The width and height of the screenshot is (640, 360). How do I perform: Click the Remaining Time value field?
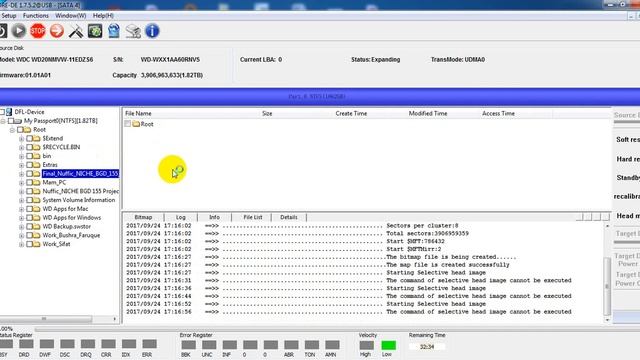pyautogui.click(x=427, y=347)
